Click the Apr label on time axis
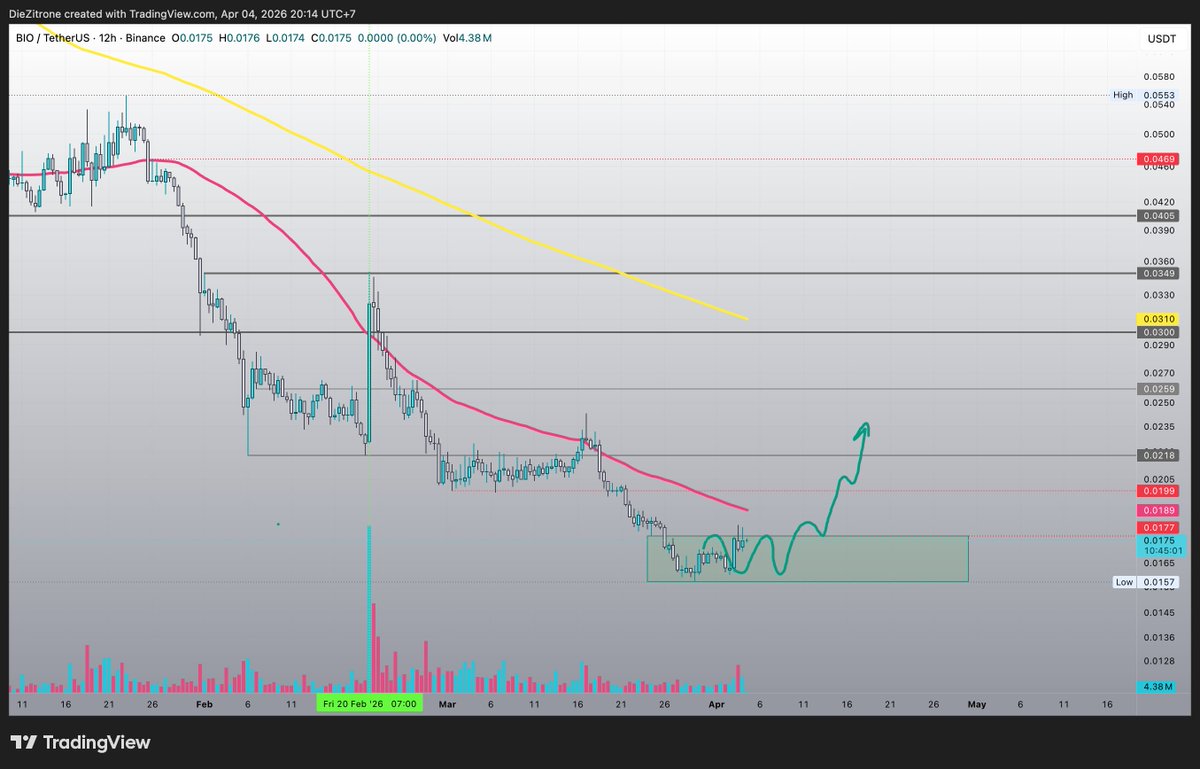The width and height of the screenshot is (1200, 769). [x=717, y=704]
